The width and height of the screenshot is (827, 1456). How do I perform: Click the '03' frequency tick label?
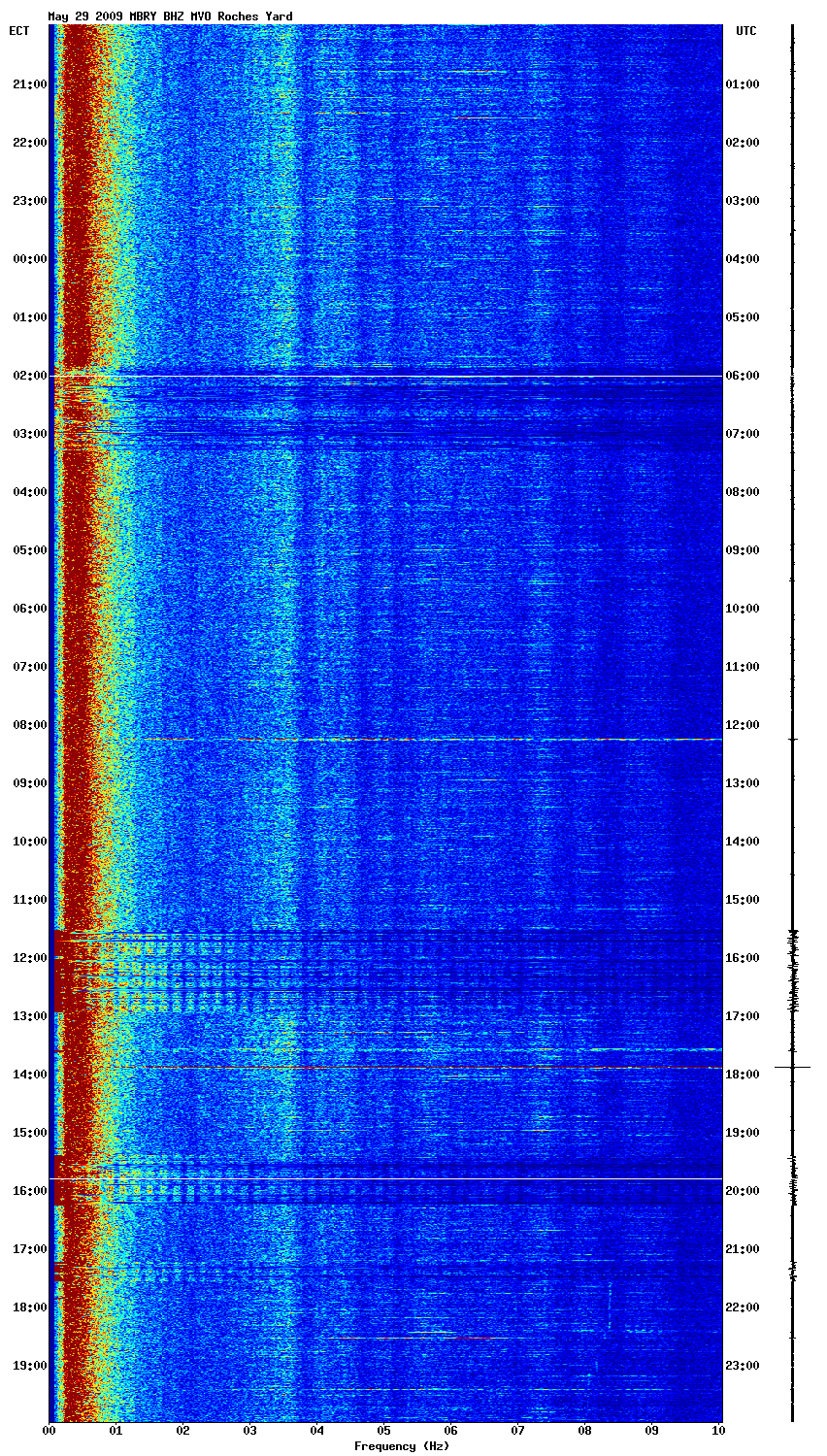coord(250,1431)
